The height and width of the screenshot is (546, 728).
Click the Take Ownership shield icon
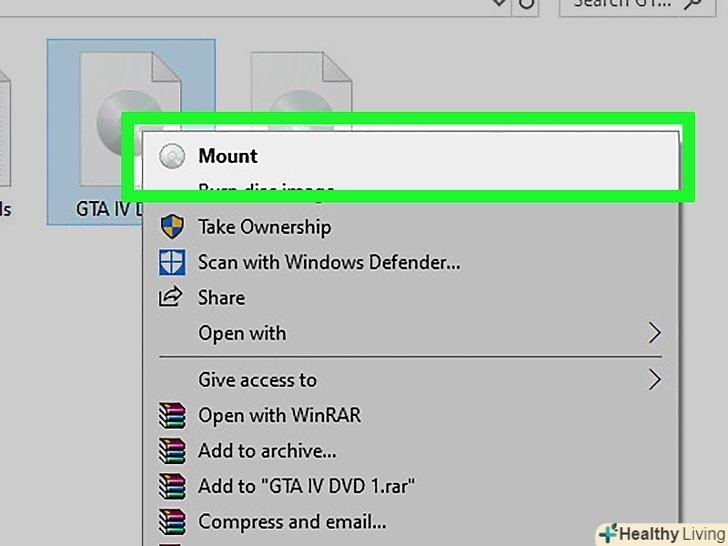coord(173,227)
